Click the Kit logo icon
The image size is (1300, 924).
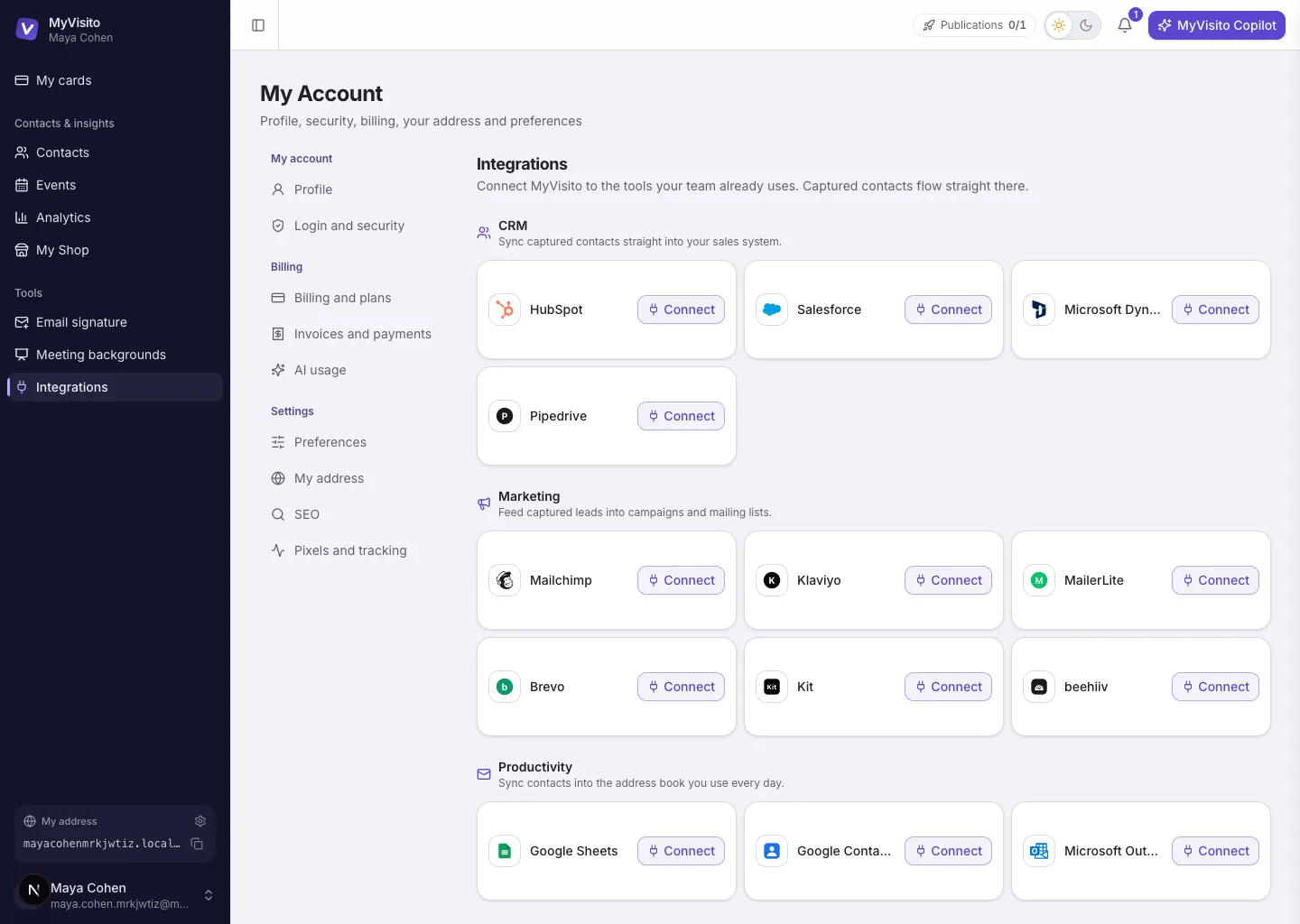coord(772,687)
